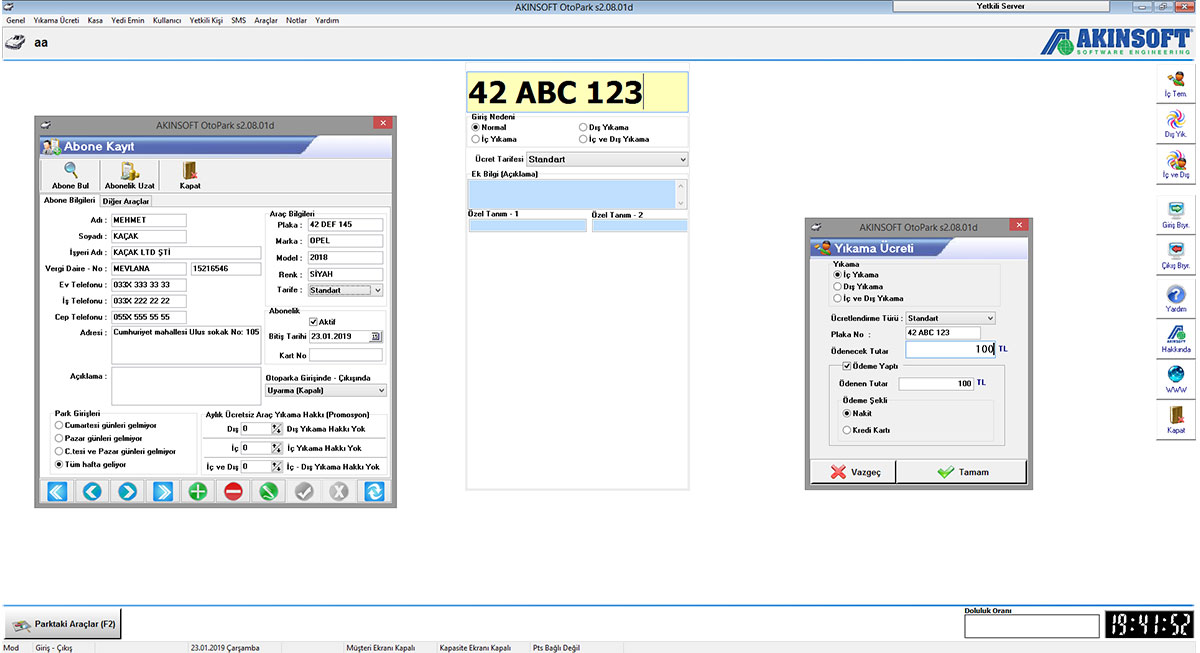Toggle the Aktif subscription checkbox
1200x653 pixels.
(x=314, y=321)
